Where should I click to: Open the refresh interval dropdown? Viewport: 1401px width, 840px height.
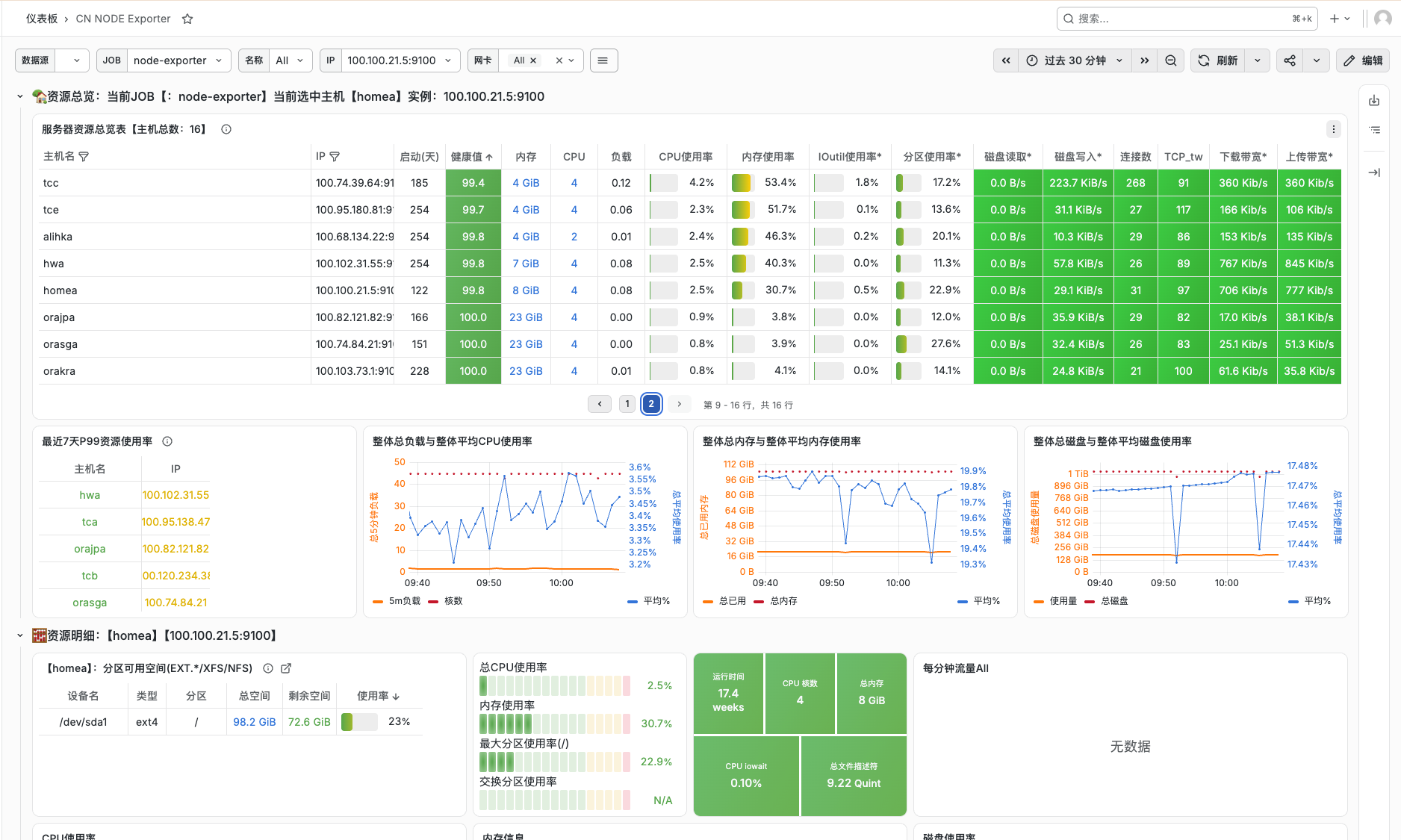click(1258, 60)
